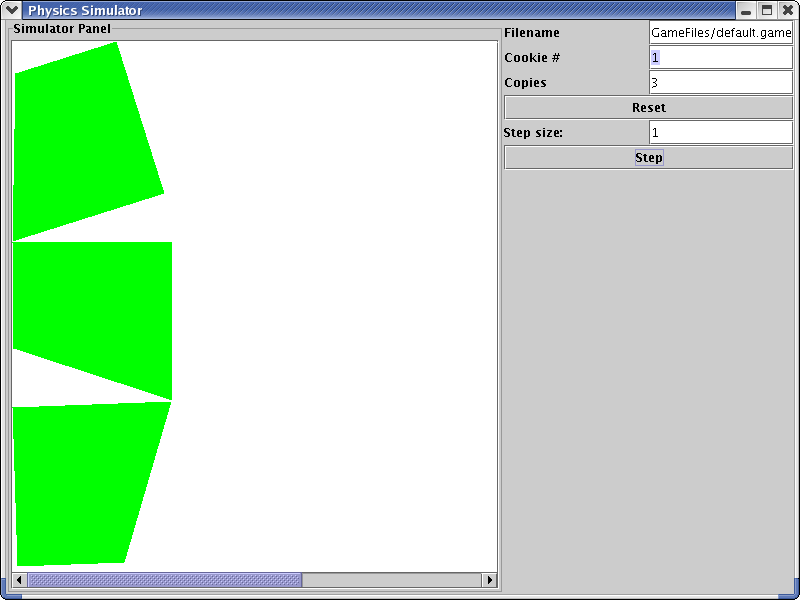Click the Cookie # label

tap(532, 58)
